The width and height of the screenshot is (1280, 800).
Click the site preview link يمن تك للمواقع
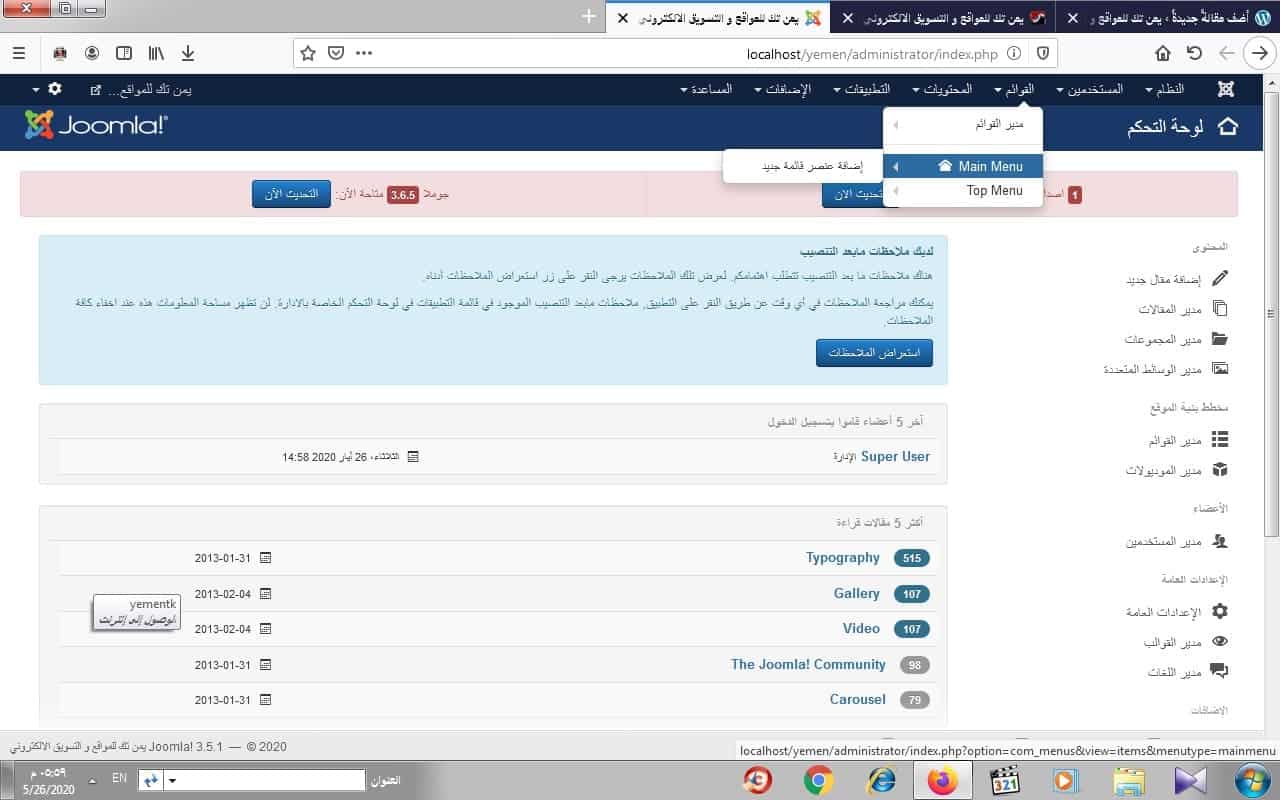point(141,89)
